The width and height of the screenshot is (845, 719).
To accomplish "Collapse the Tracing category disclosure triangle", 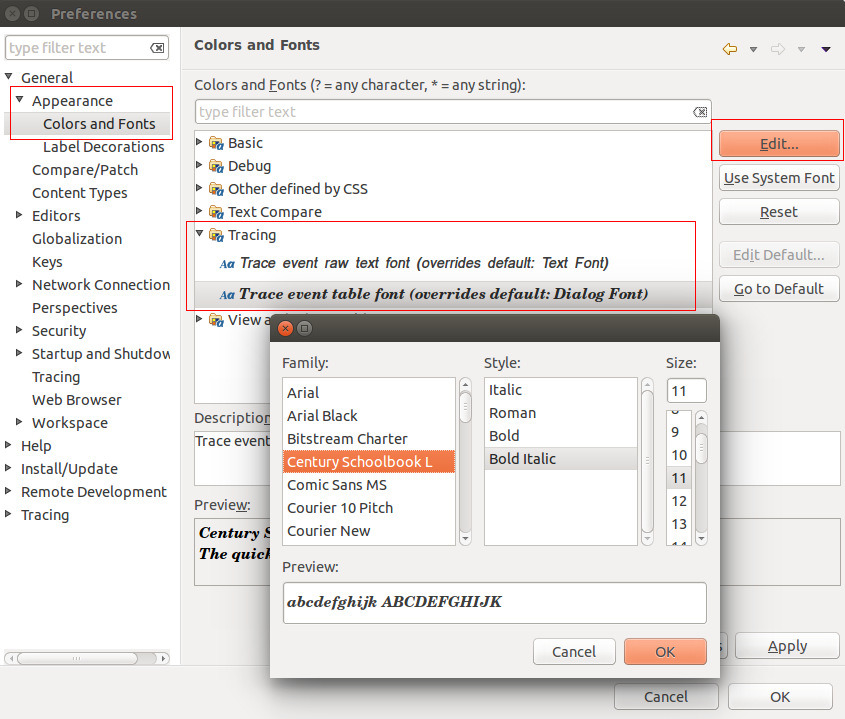I will pyautogui.click(x=198, y=235).
